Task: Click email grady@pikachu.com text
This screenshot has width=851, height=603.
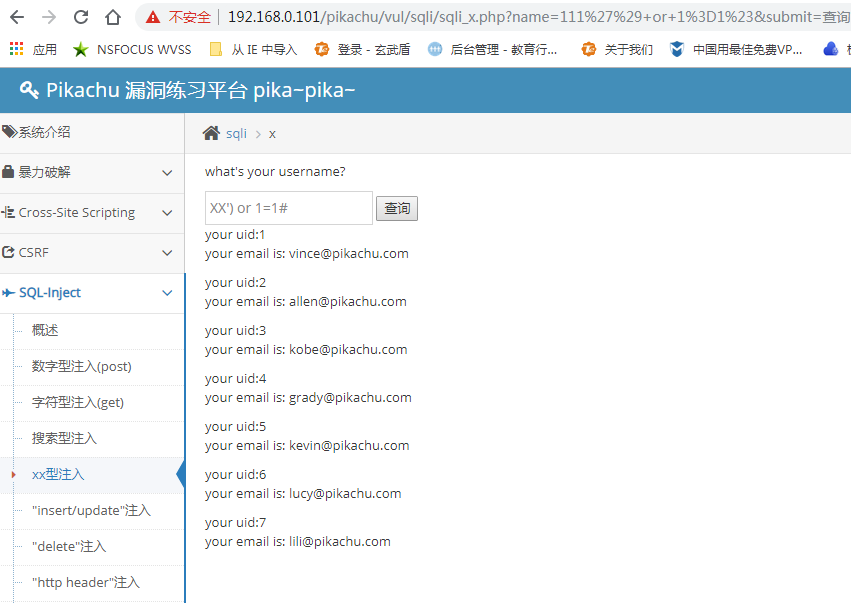Action: (350, 397)
